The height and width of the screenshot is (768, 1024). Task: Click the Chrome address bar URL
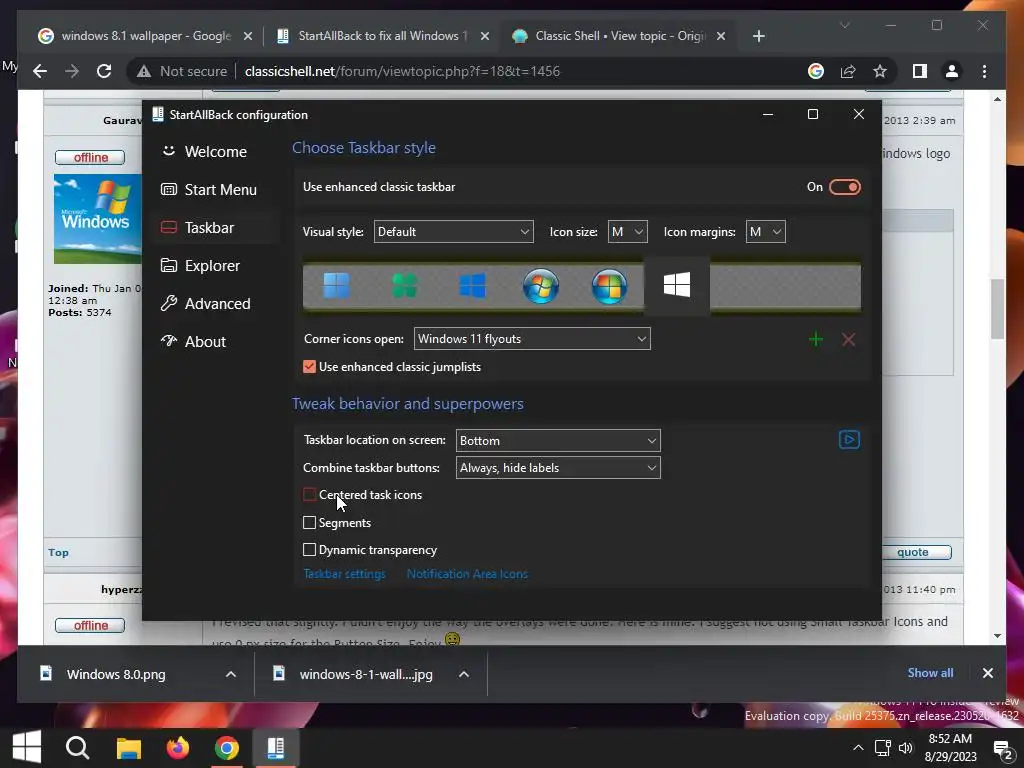pos(402,71)
